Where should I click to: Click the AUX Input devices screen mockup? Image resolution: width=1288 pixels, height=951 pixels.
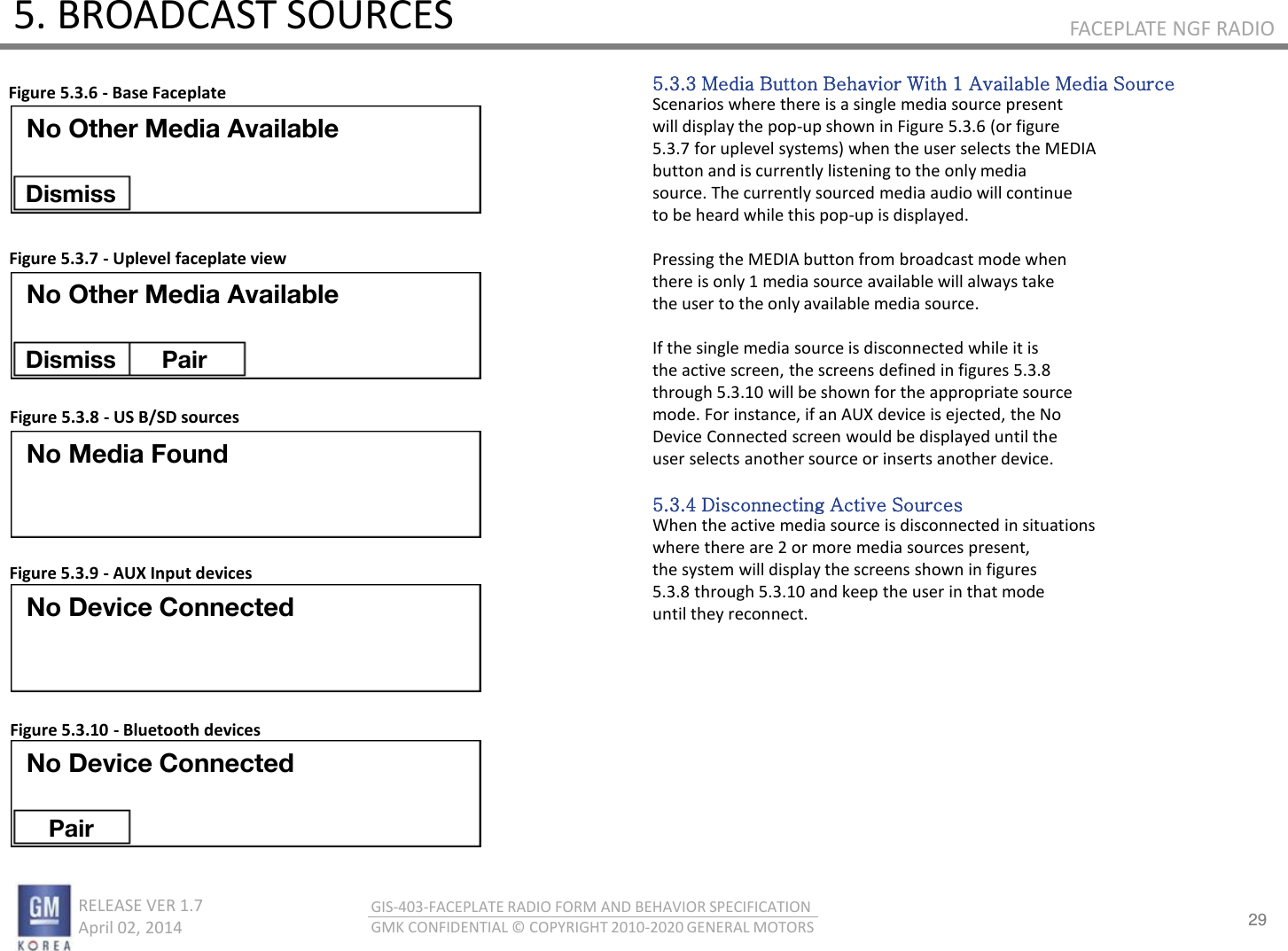[x=246, y=638]
